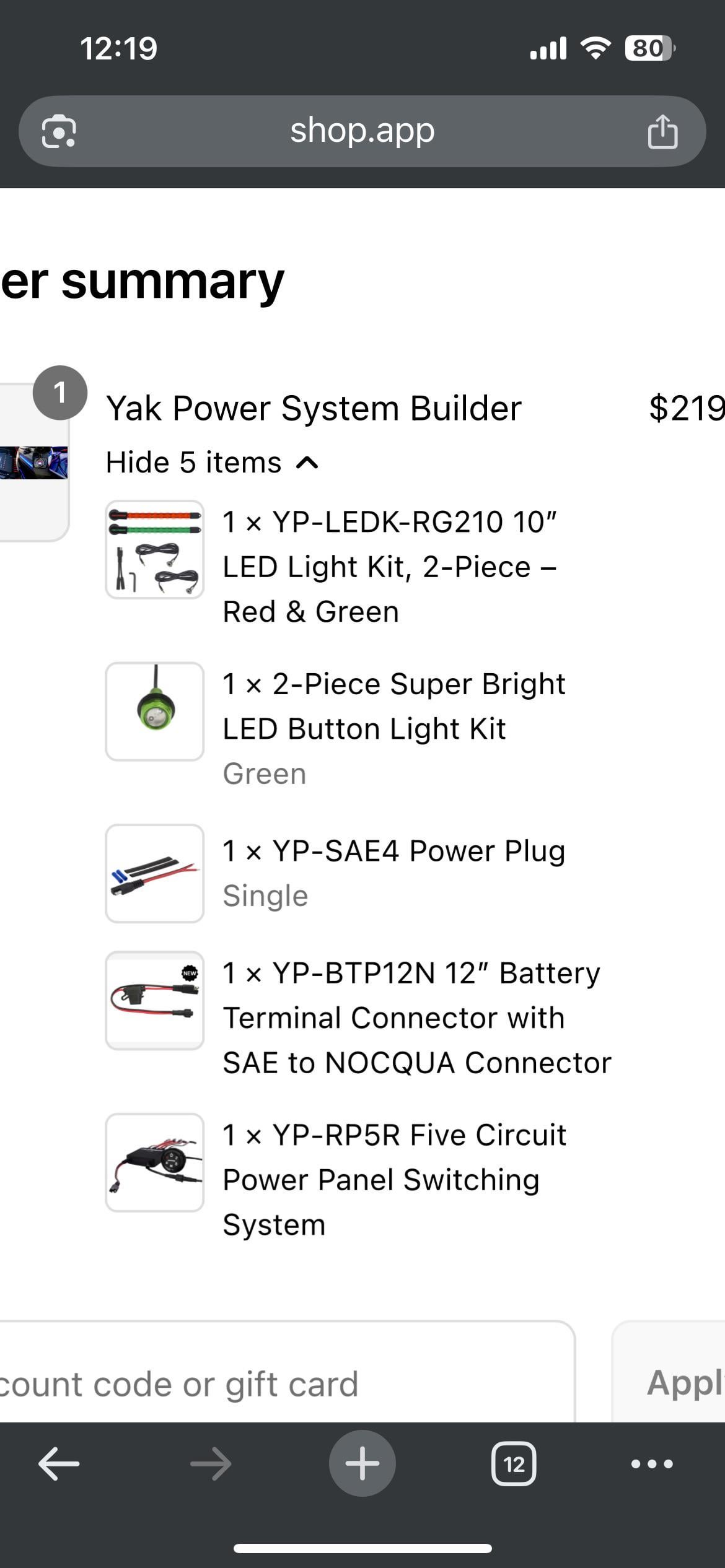Tap the Battery Terminal Connector thumbnail

click(x=155, y=1000)
